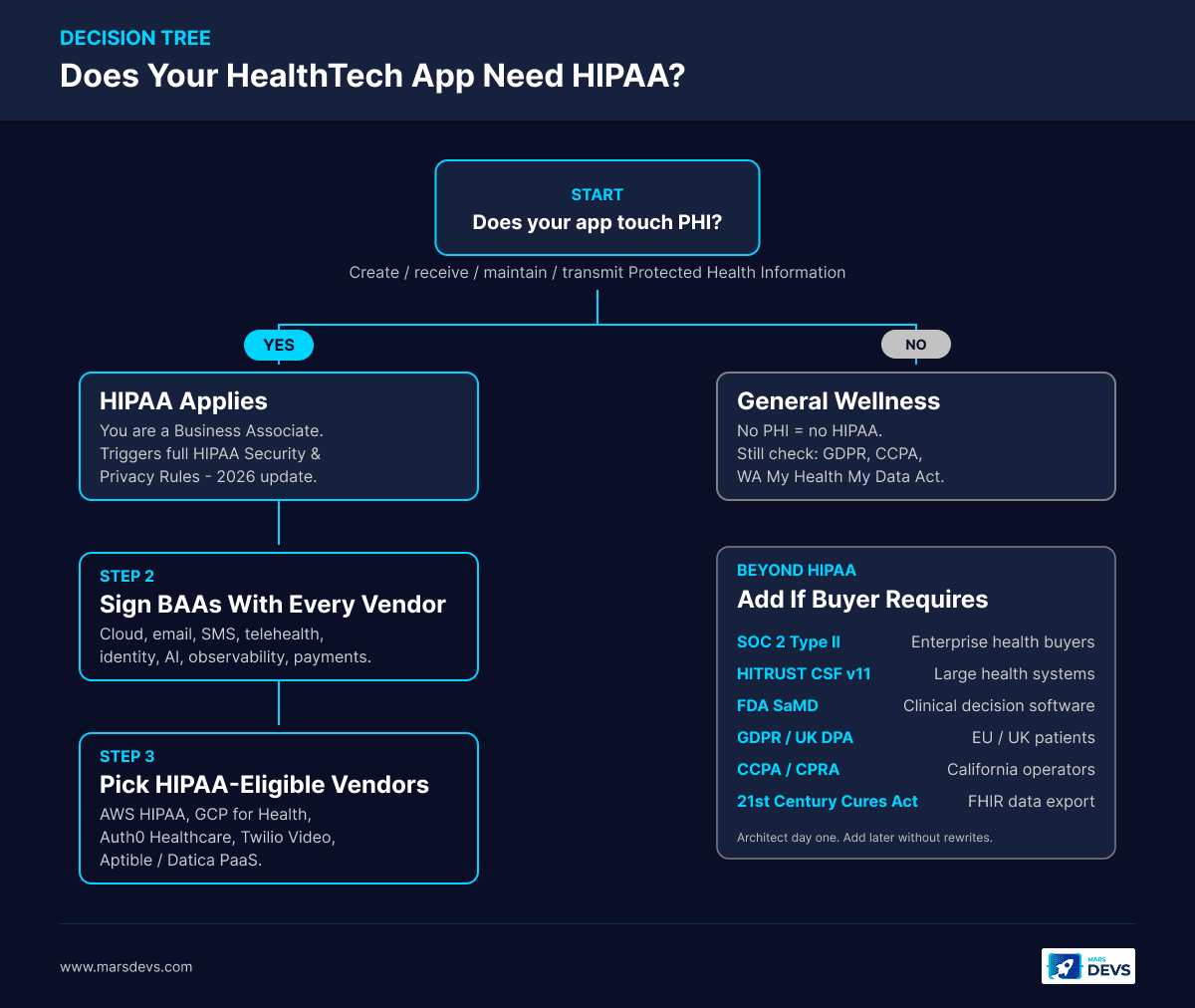
Task: Open the www.marsdevs.com link
Action: [x=126, y=967]
